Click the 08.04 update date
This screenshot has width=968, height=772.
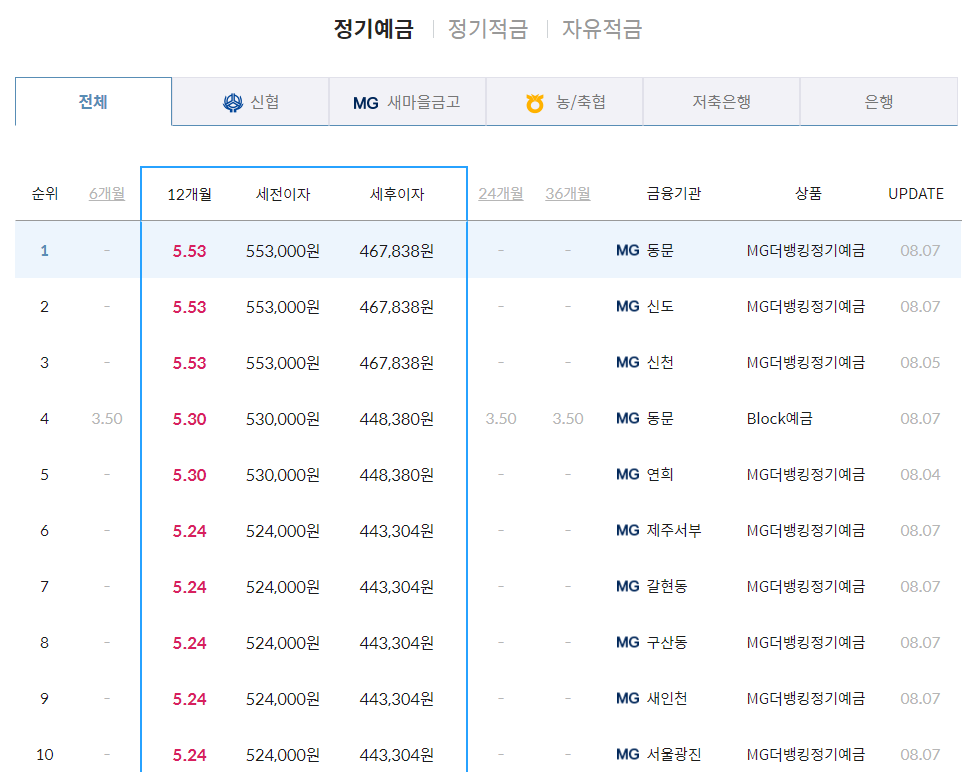pyautogui.click(x=920, y=475)
